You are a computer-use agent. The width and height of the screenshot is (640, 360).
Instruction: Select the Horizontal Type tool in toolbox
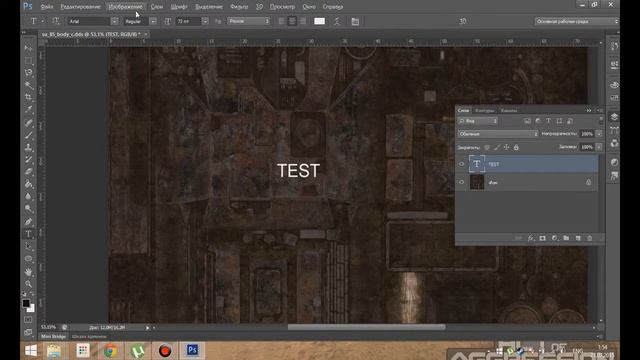point(28,234)
